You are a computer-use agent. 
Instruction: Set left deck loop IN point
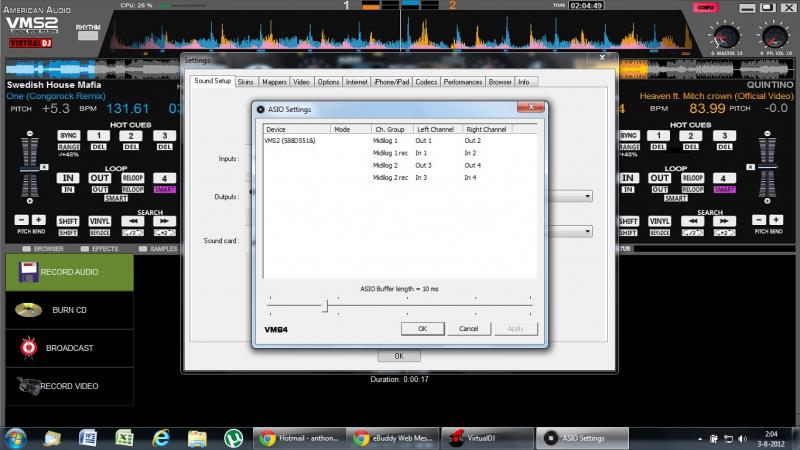(x=68, y=178)
